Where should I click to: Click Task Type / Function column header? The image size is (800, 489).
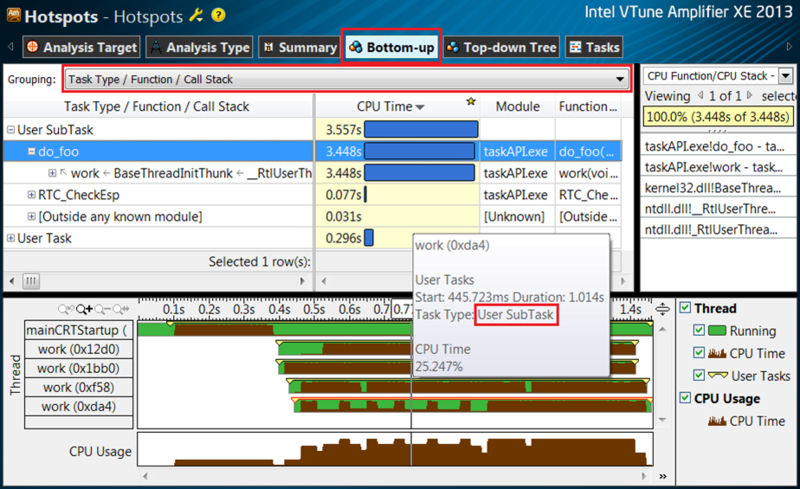coord(158,106)
